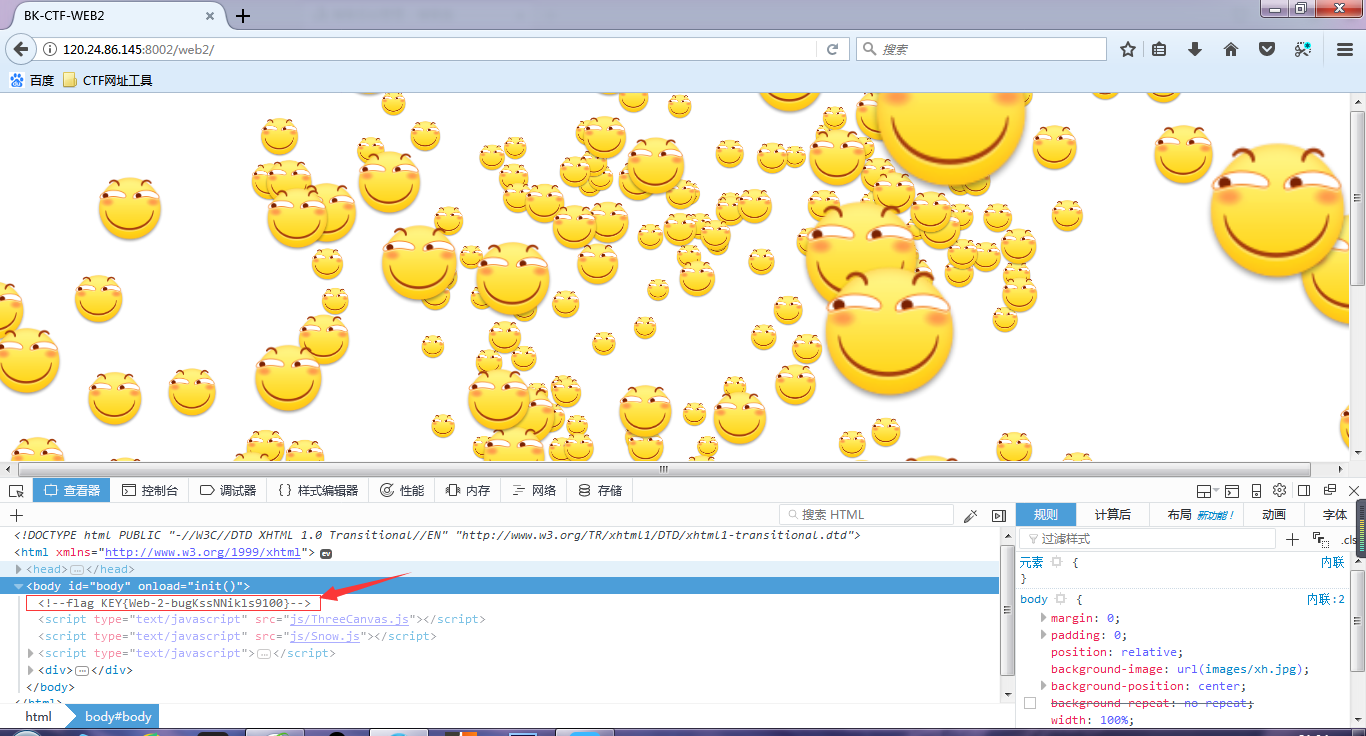Open the js/Snow.js script link
This screenshot has width=1366, height=736.
(324, 636)
